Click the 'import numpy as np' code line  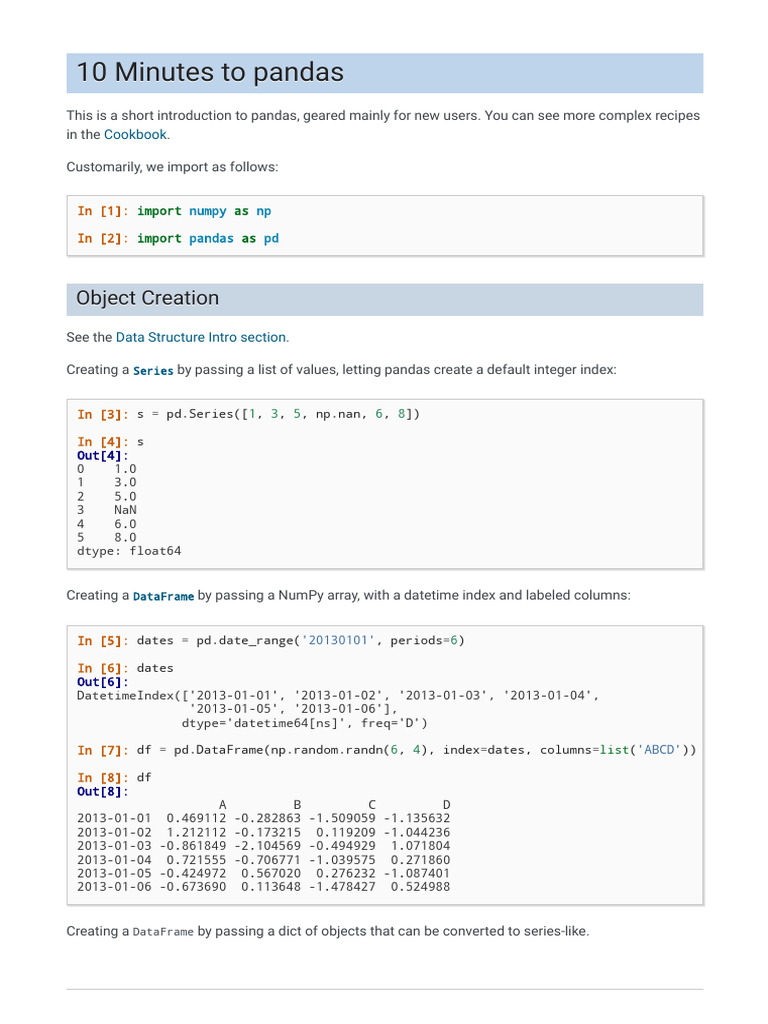[204, 211]
